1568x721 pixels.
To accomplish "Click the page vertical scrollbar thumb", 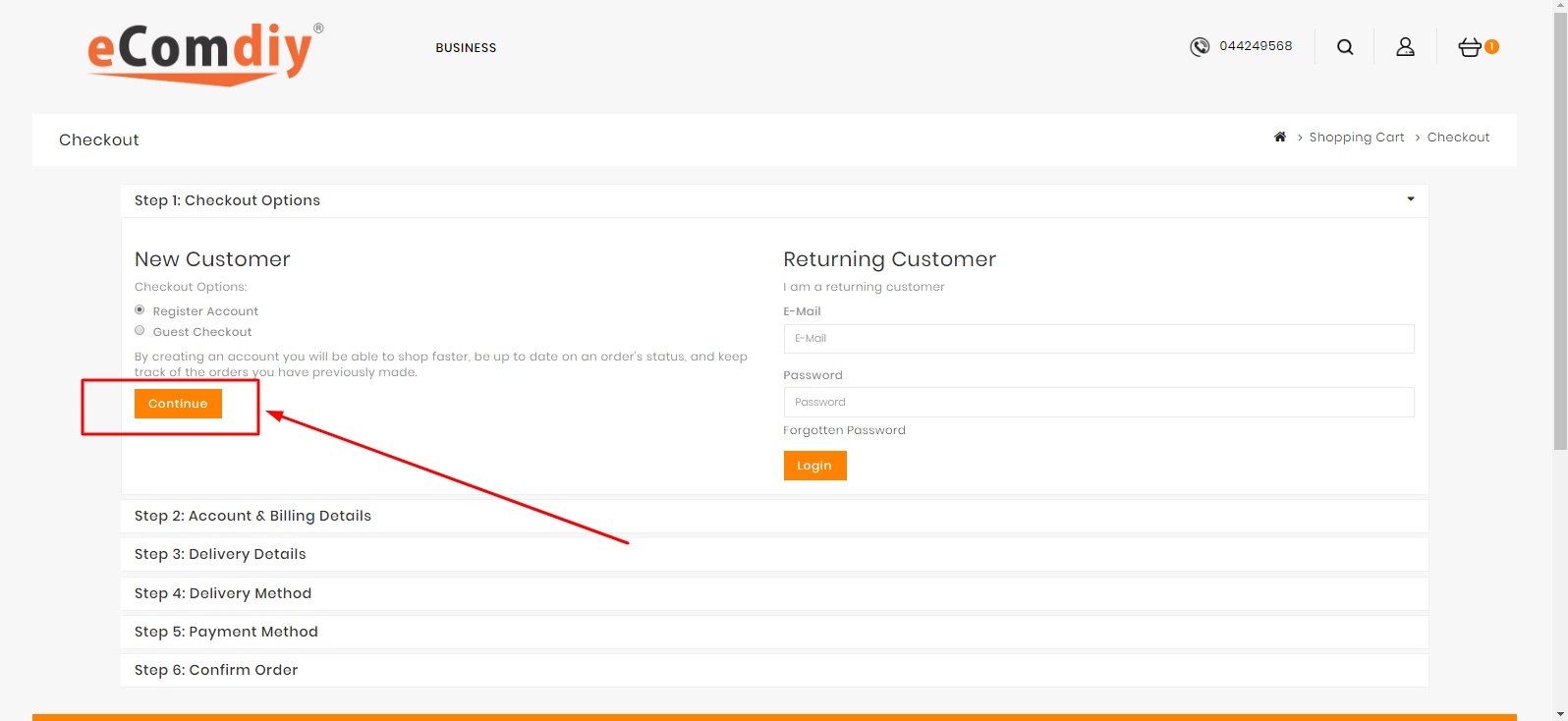I will 1559,226.
